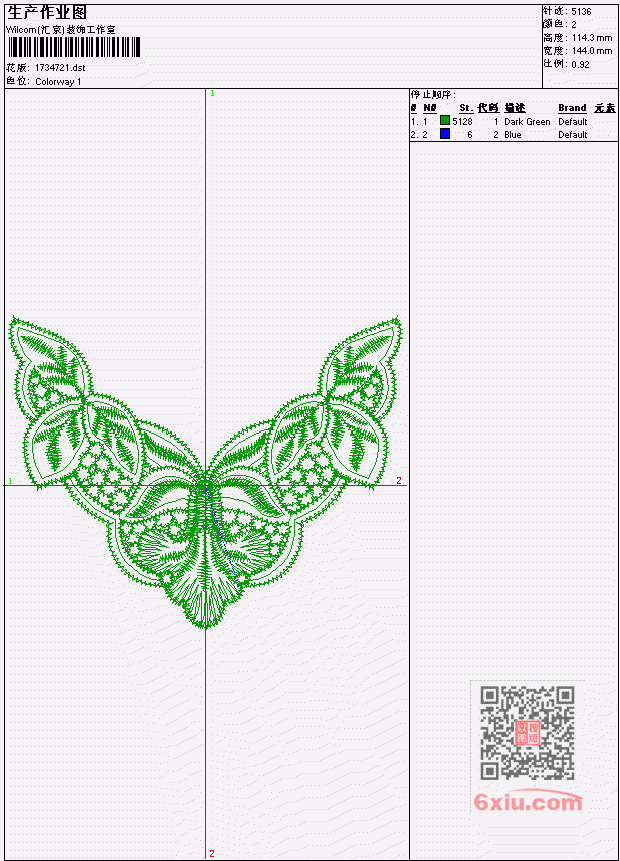The width and height of the screenshot is (620, 861).
Task: Click the barcode under the studio name
Action: coord(74,47)
